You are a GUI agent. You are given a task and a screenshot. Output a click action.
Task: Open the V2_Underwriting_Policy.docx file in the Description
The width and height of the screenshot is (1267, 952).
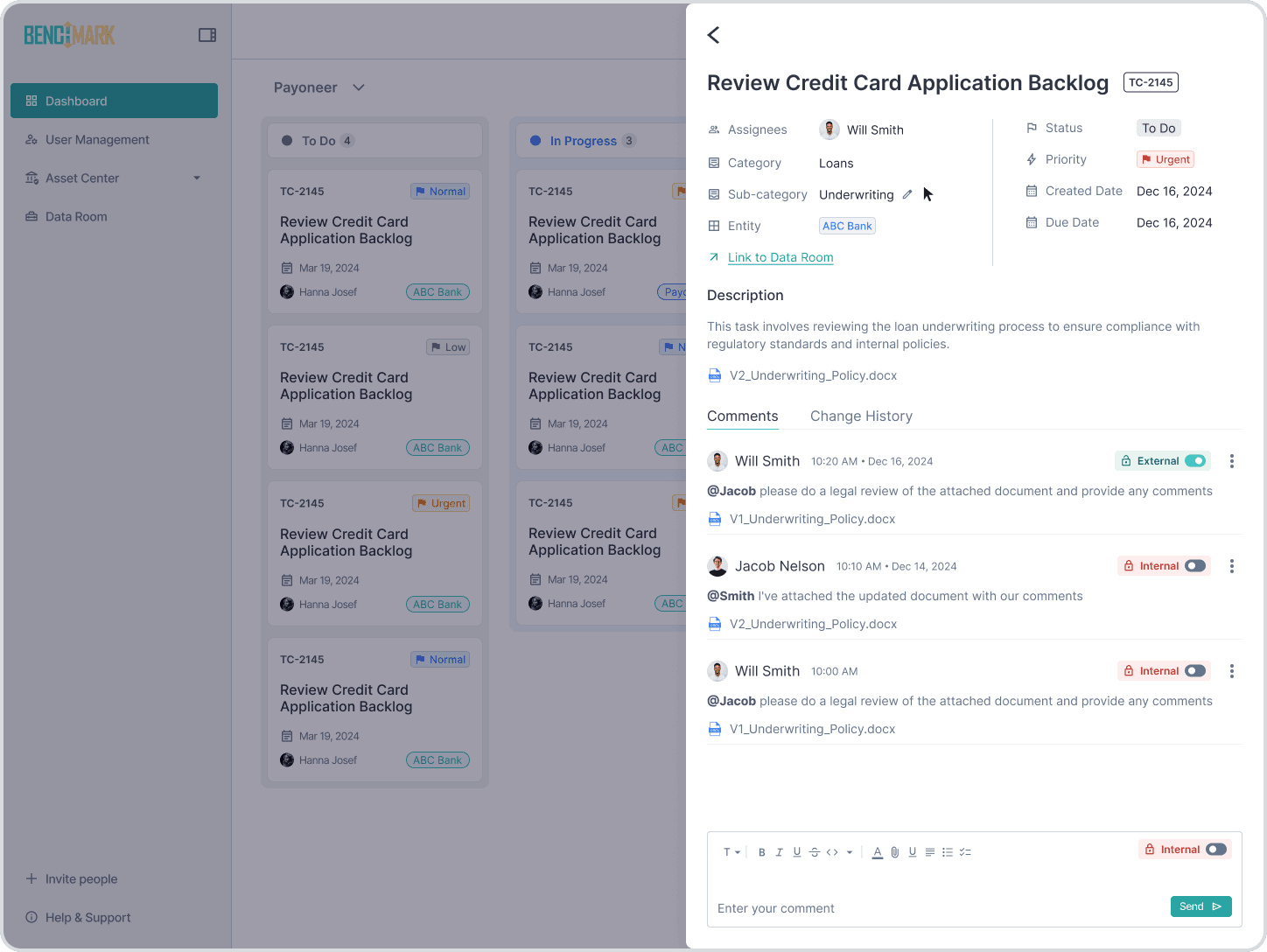803,375
